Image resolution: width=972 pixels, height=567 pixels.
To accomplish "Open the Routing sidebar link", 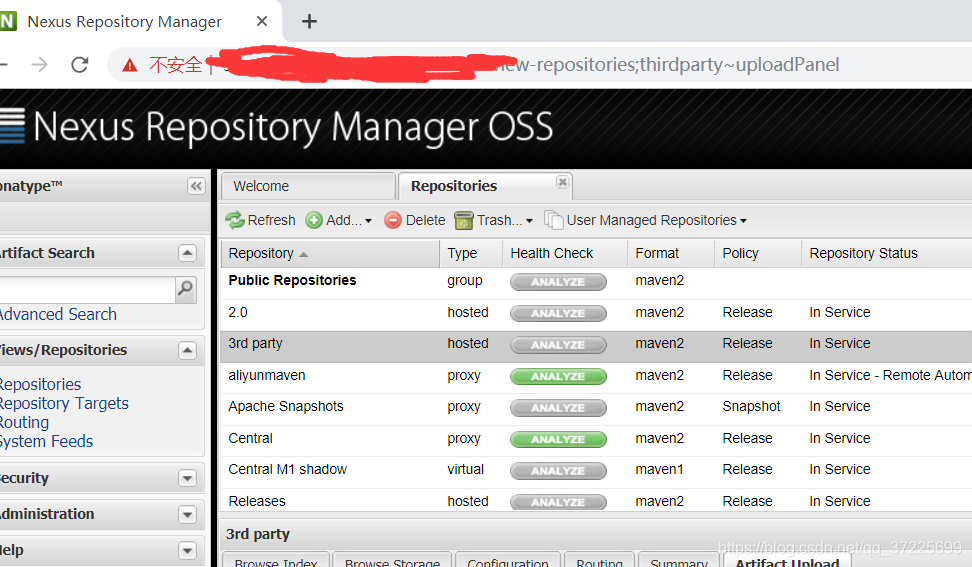I will click(24, 423).
